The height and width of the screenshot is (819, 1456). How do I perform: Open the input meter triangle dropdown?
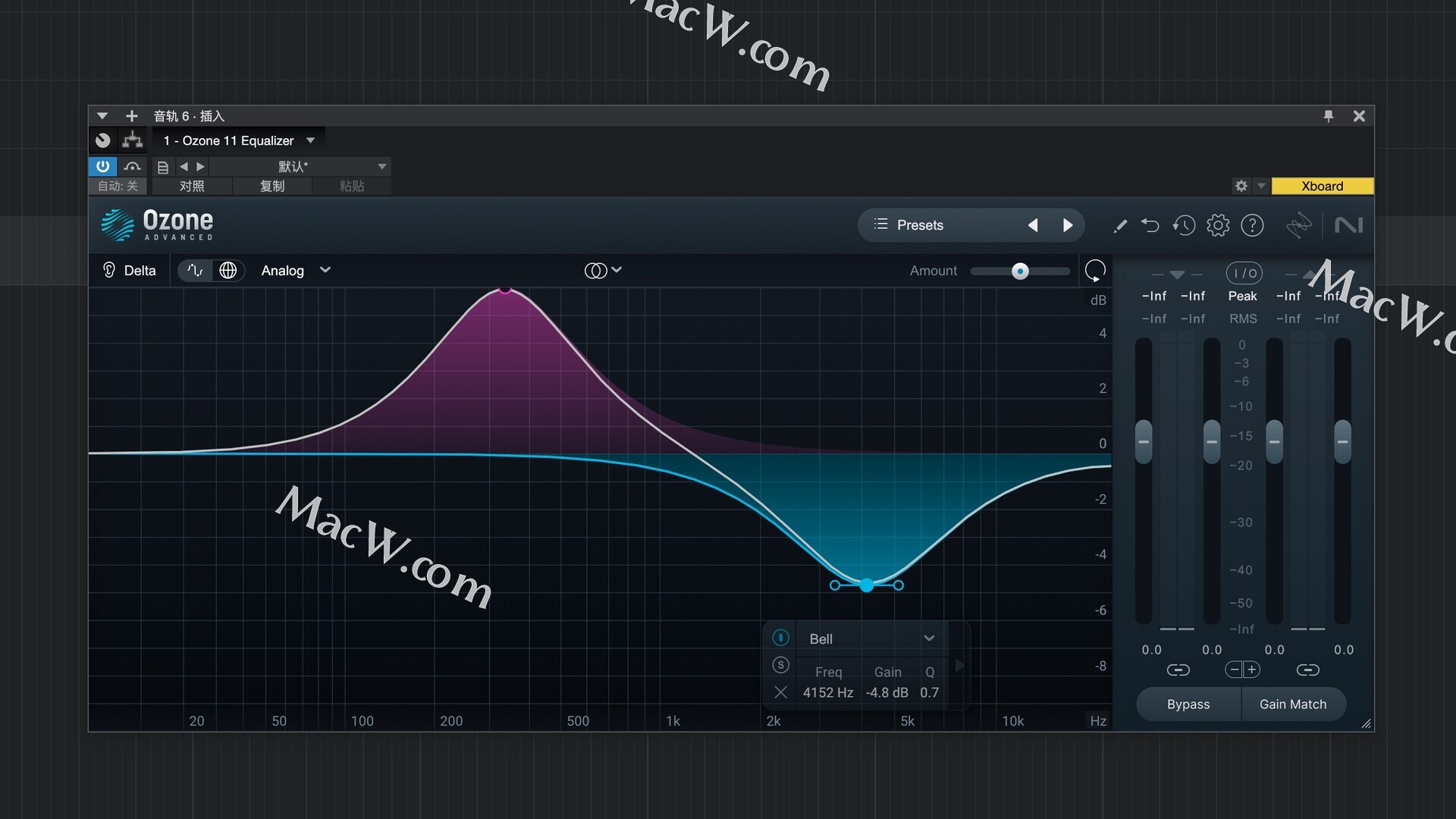point(1177,275)
